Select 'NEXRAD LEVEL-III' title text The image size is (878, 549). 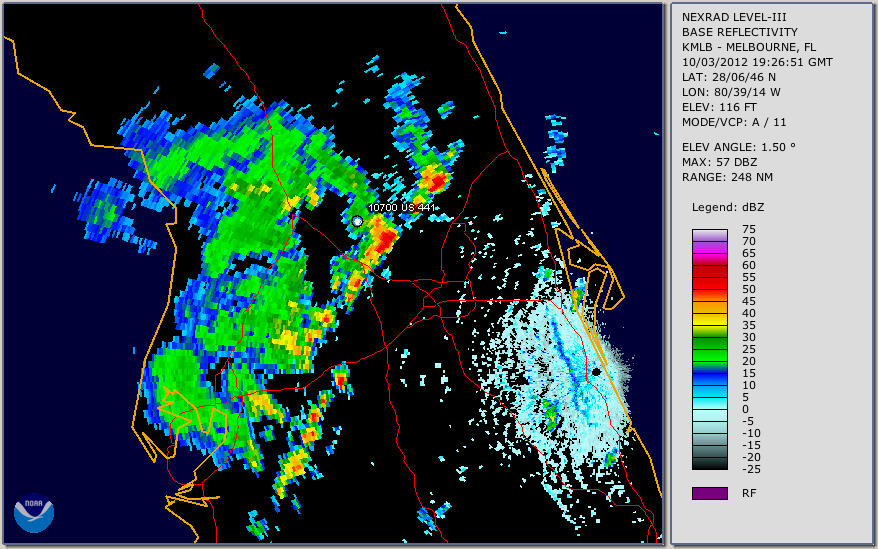tap(734, 17)
